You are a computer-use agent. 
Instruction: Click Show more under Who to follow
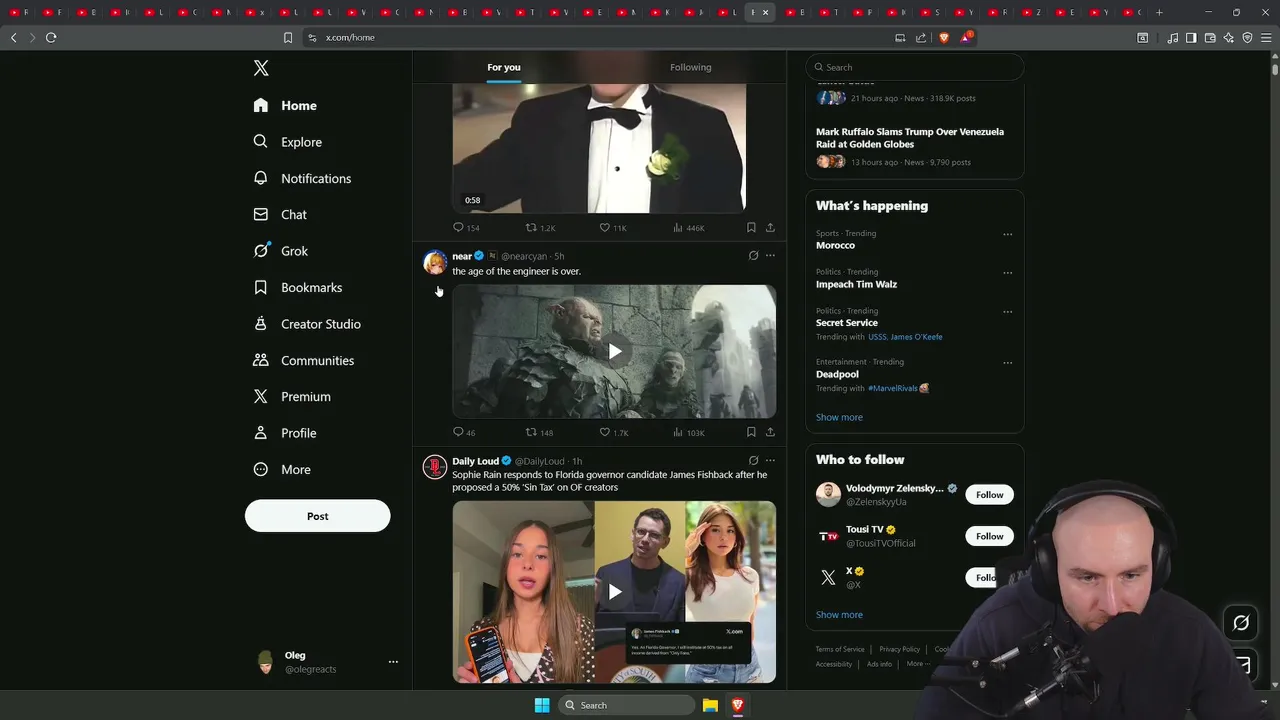coord(839,615)
